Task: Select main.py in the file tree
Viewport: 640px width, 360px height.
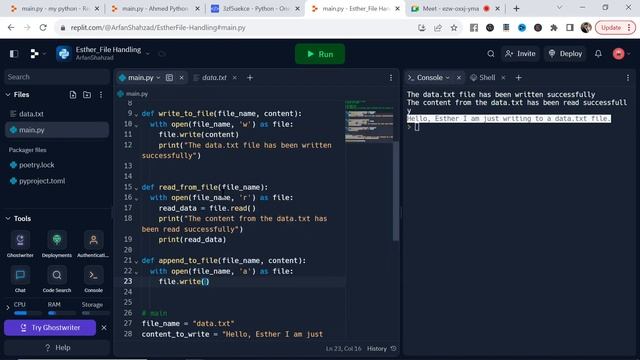Action: point(57,130)
